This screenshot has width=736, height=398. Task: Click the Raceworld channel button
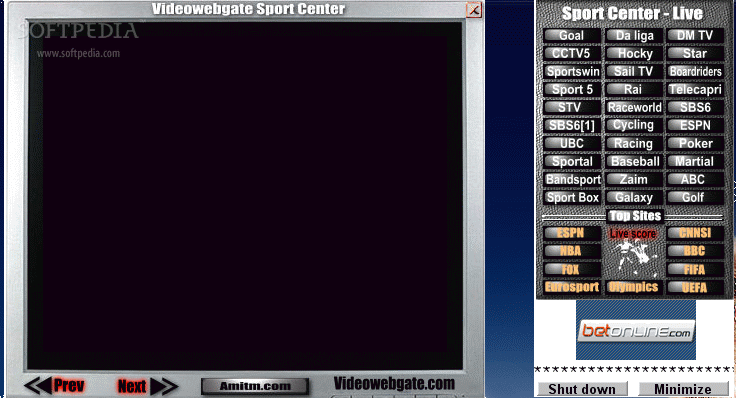[x=634, y=107]
